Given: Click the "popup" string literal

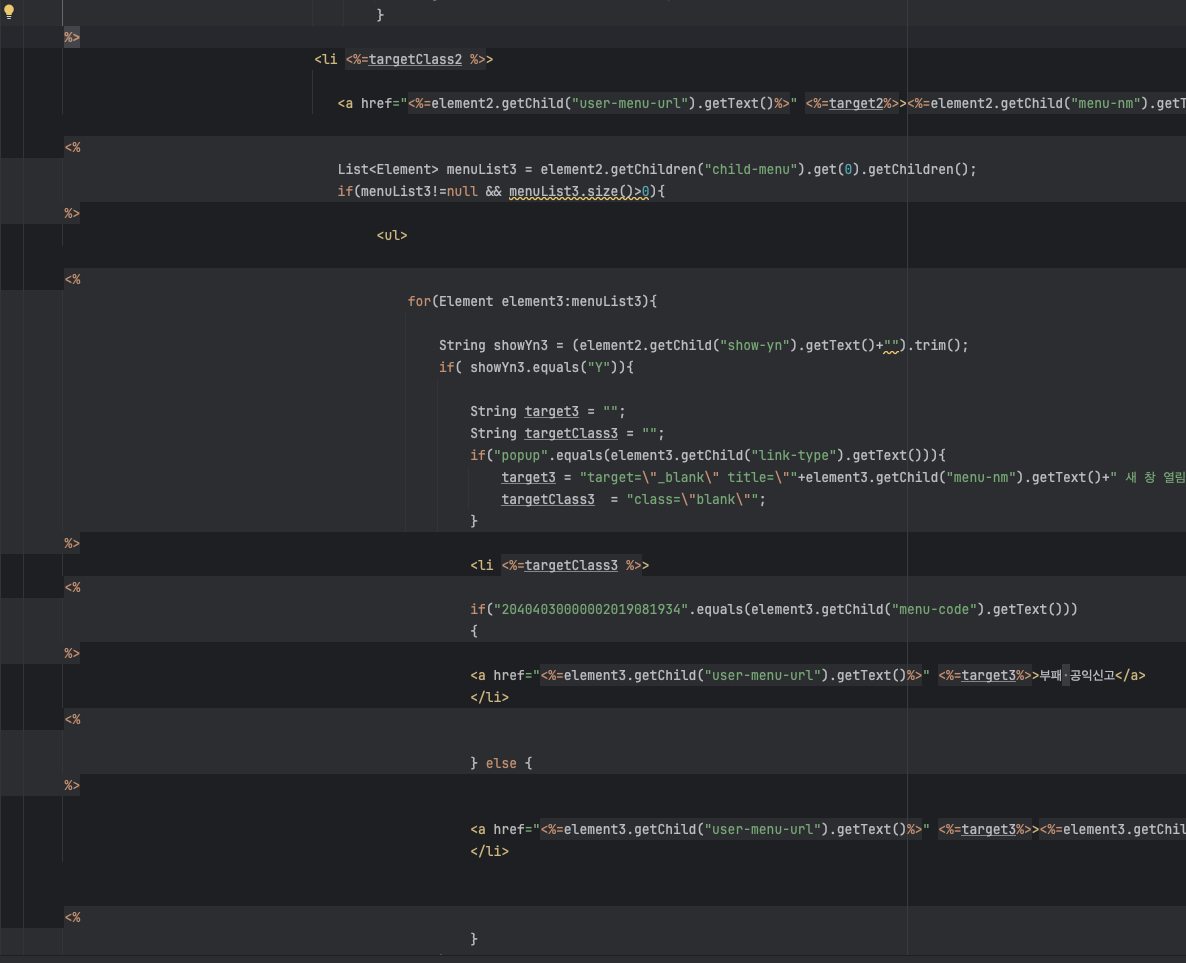Looking at the screenshot, I should coord(520,455).
